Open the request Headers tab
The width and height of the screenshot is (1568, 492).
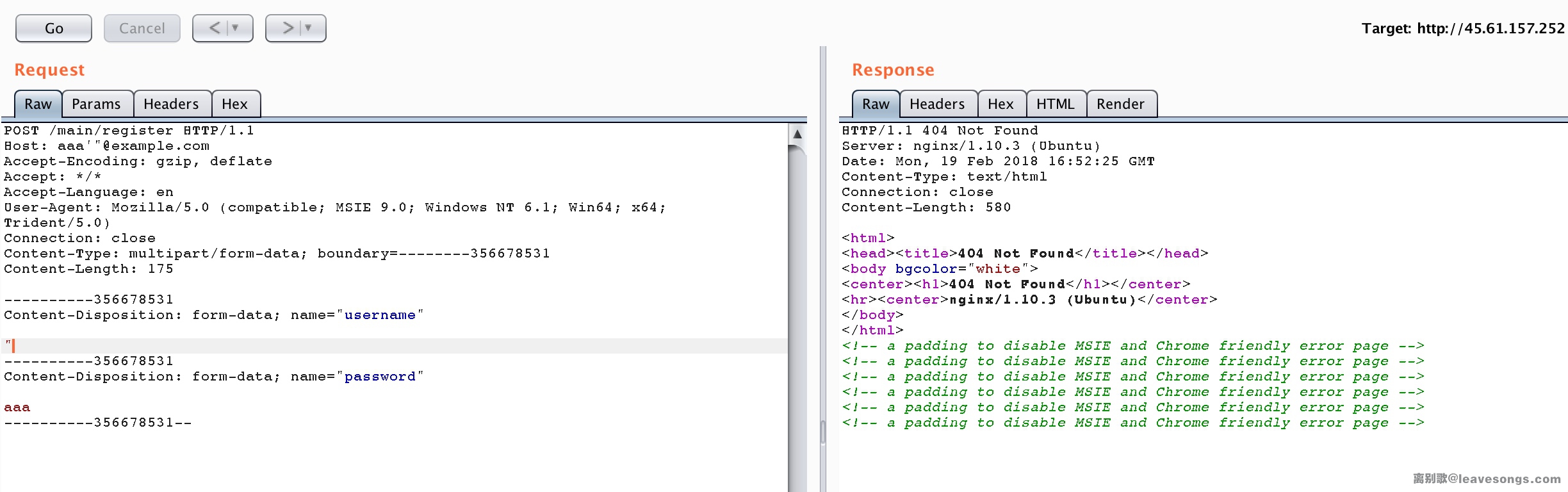click(171, 104)
